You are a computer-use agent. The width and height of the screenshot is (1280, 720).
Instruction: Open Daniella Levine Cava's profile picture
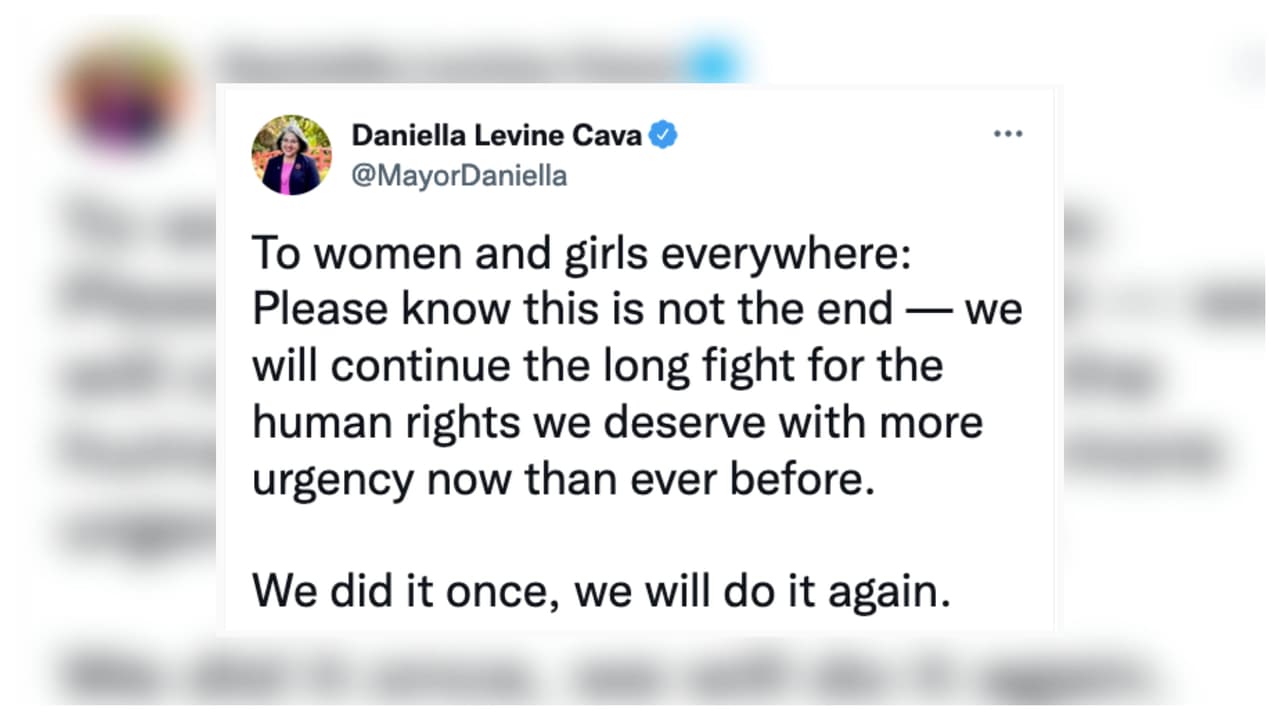291,155
